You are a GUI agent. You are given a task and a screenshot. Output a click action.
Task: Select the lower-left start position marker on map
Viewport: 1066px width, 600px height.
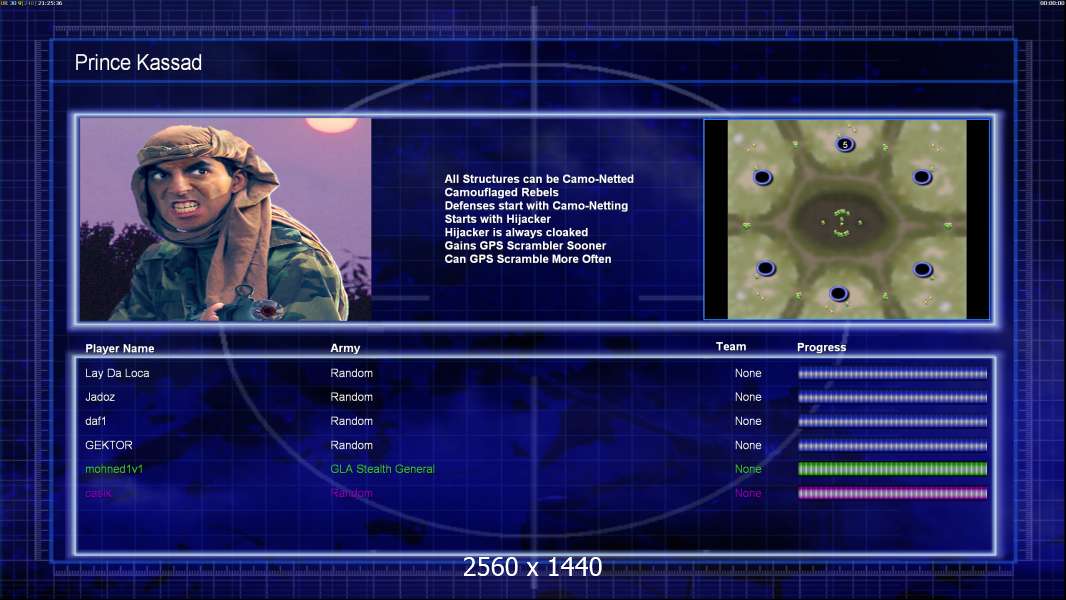[766, 268]
